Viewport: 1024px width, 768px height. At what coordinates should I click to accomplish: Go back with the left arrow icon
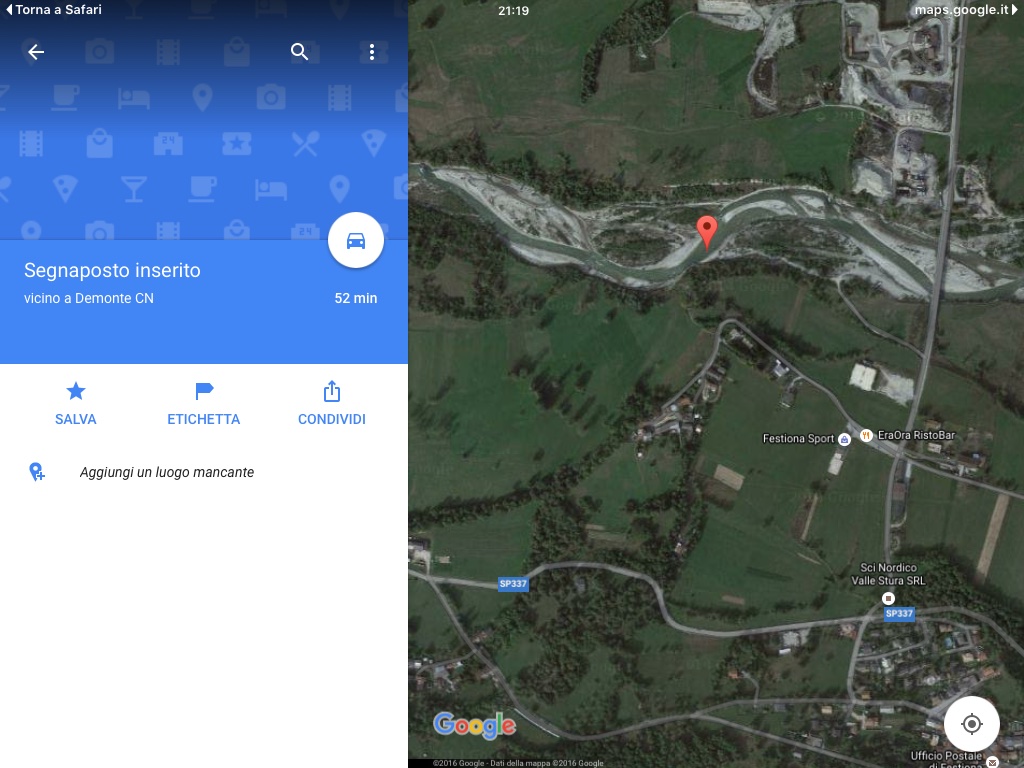coord(36,52)
